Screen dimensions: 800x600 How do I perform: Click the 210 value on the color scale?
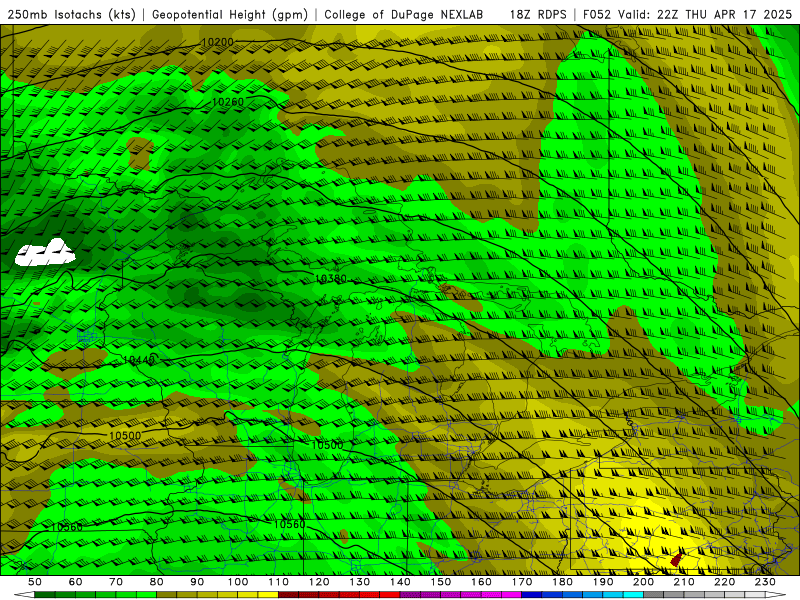(684, 582)
